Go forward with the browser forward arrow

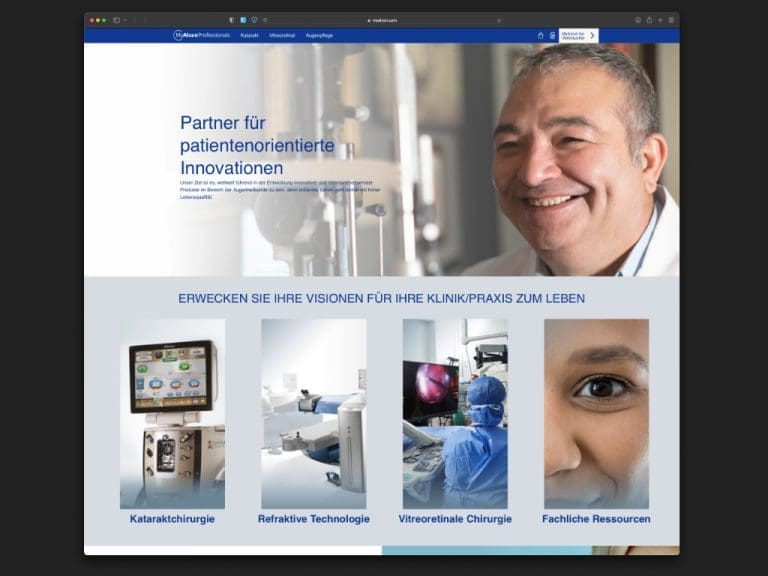145,20
